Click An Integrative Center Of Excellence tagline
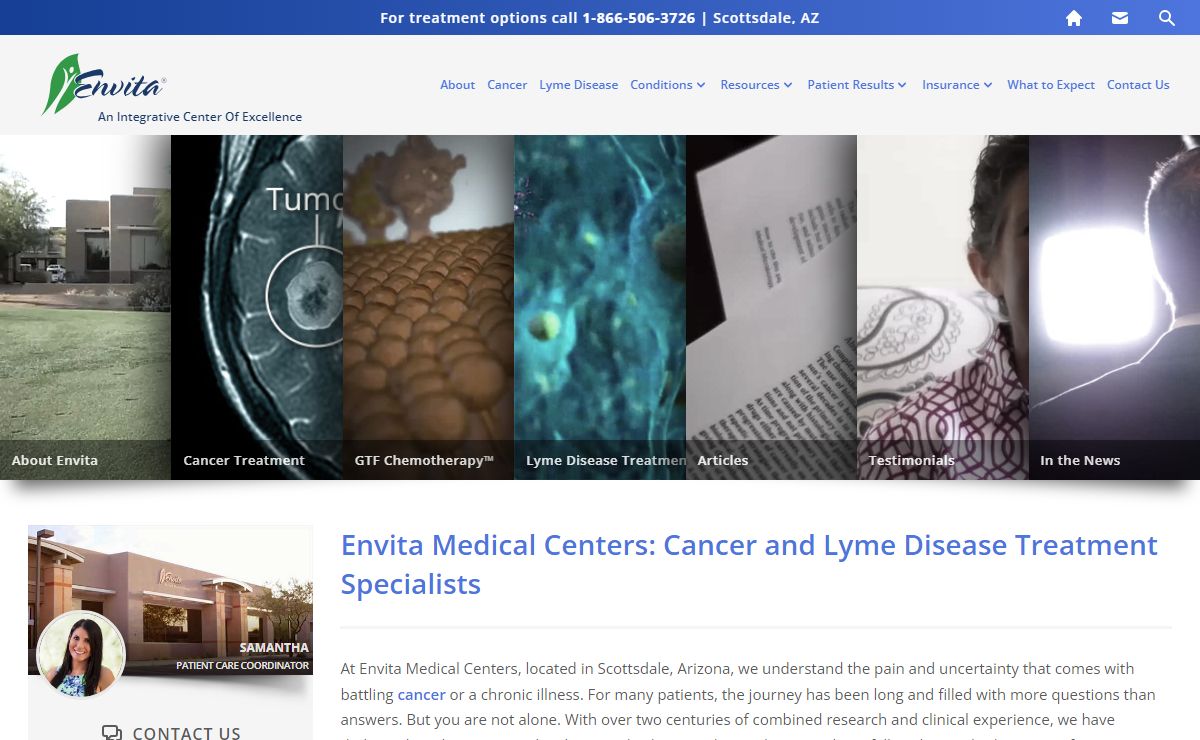1200x740 pixels. click(x=200, y=117)
